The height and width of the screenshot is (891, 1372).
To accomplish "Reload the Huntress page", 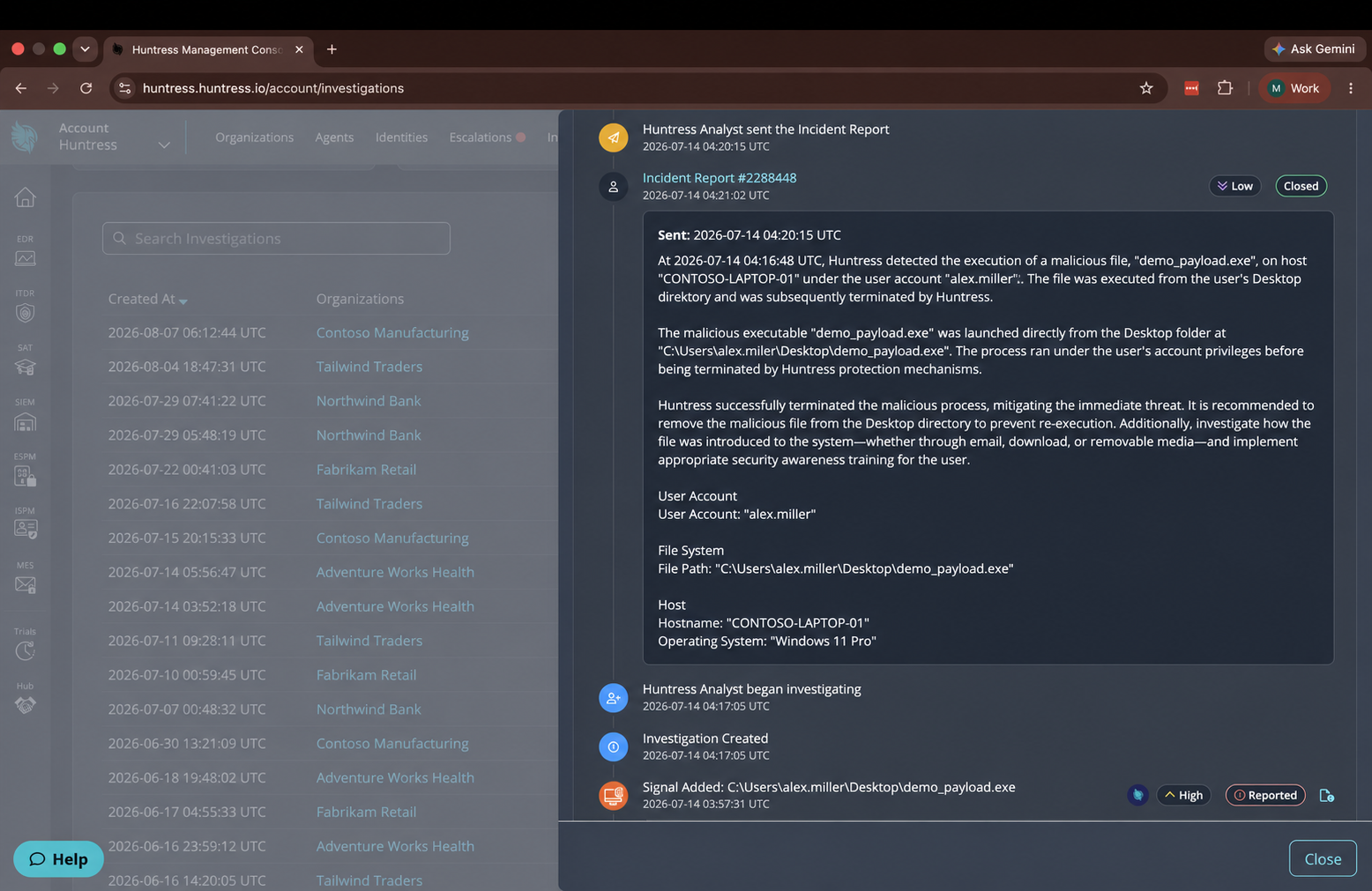I will tap(86, 88).
